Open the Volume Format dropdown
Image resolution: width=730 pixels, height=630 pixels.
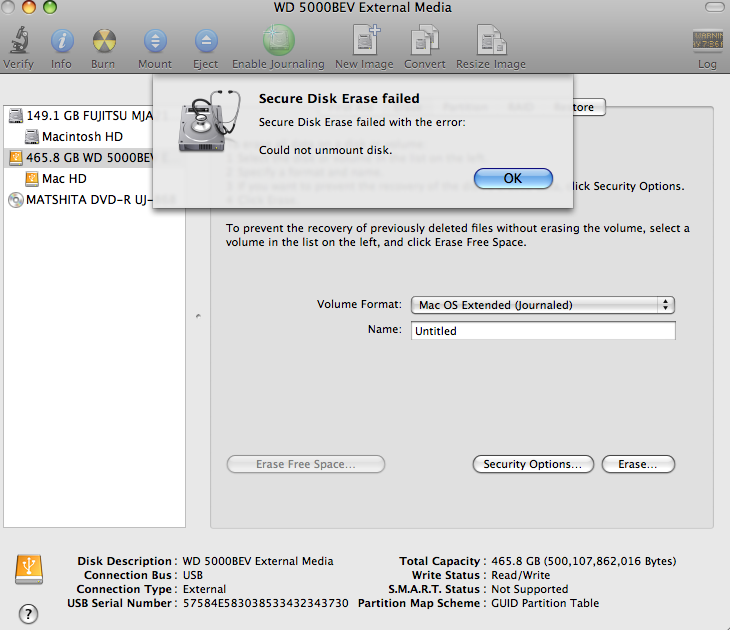pyautogui.click(x=543, y=305)
